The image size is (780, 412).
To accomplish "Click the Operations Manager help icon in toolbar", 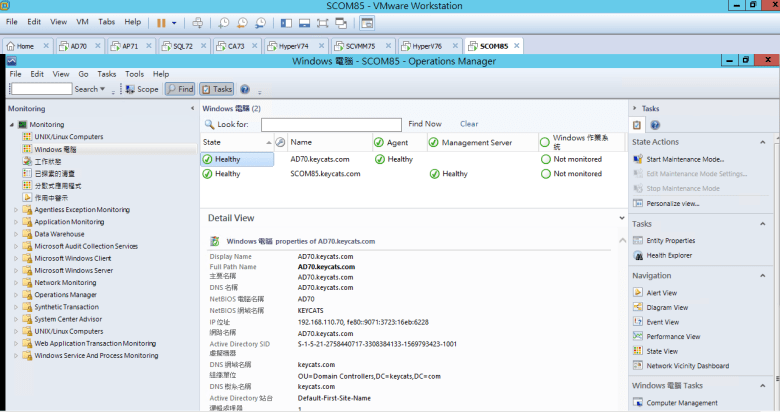I will point(245,89).
